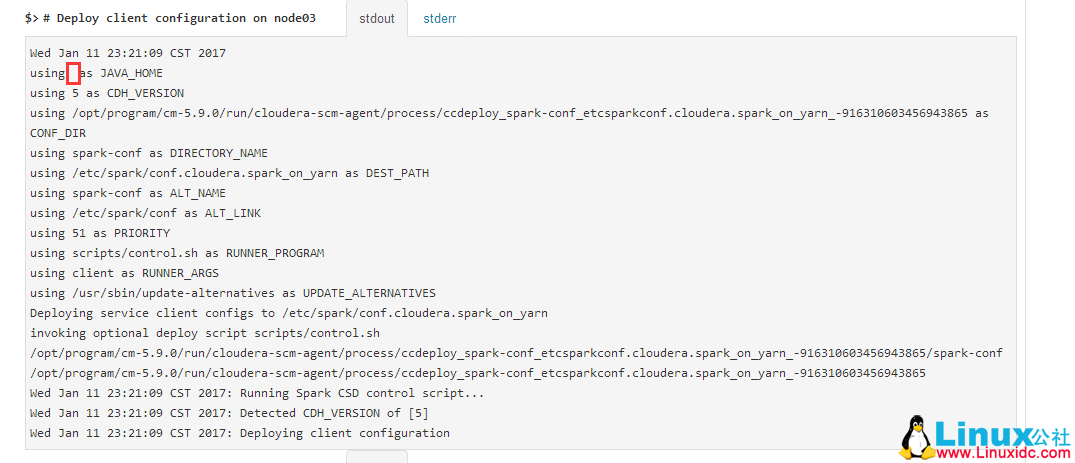
Task: Click the final "Deploying client configuration" log line
Action: tap(240, 433)
